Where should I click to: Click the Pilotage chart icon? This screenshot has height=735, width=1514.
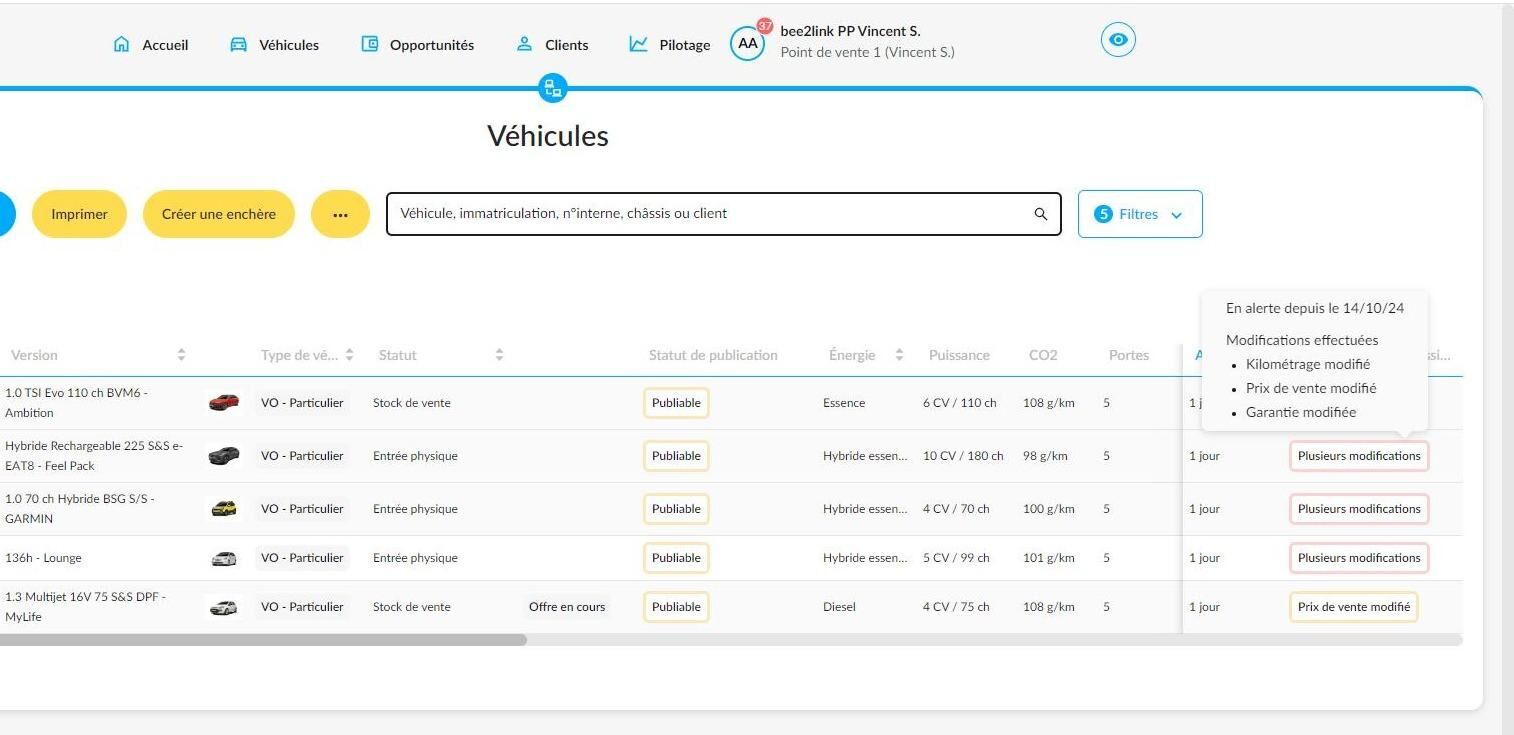[x=638, y=44]
